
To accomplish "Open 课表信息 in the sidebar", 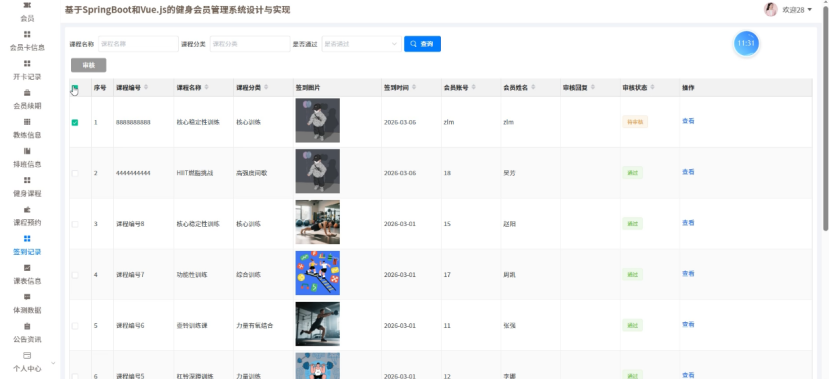I will pyautogui.click(x=27, y=274).
